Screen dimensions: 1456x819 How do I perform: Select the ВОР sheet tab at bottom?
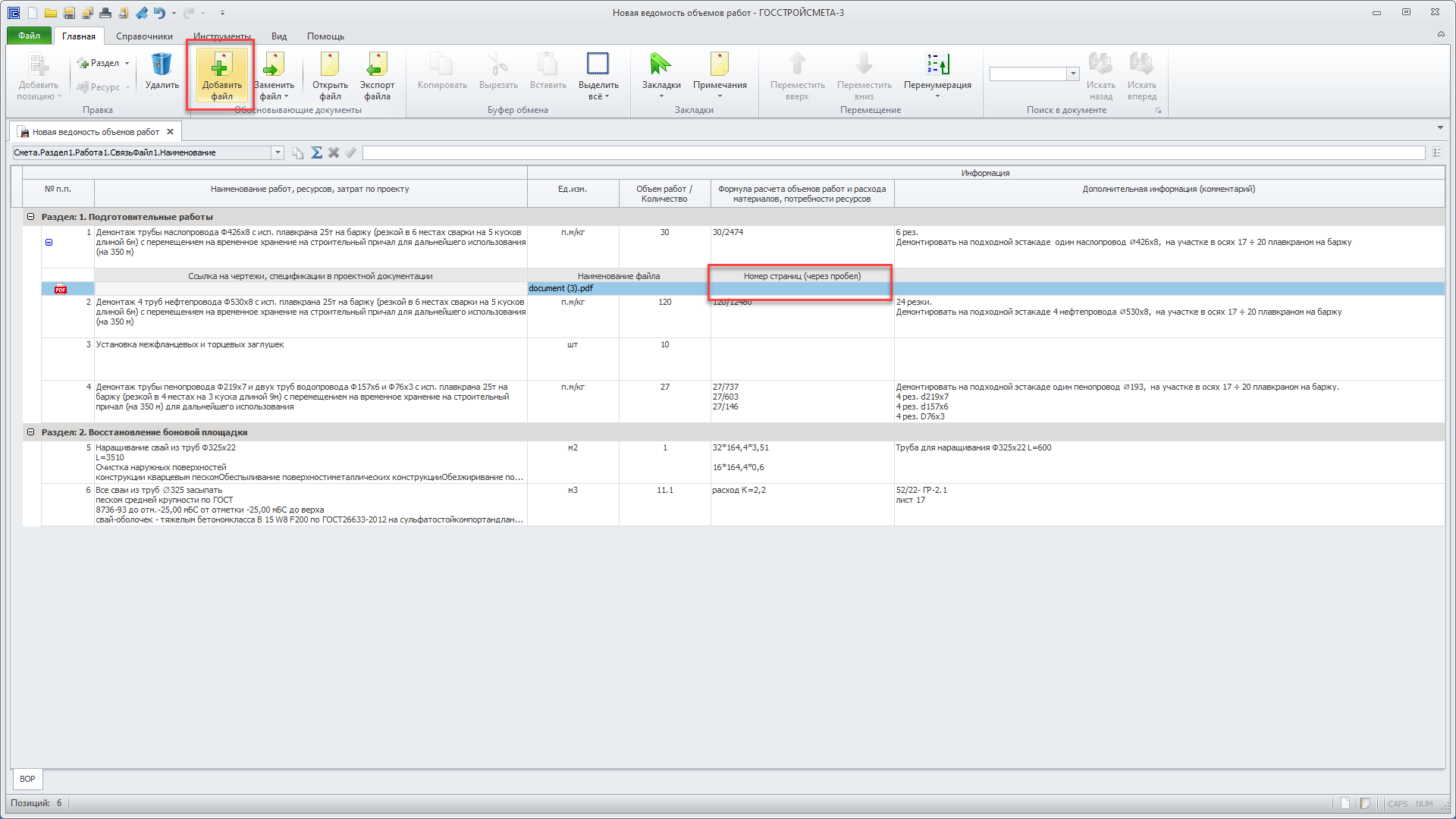point(27,779)
